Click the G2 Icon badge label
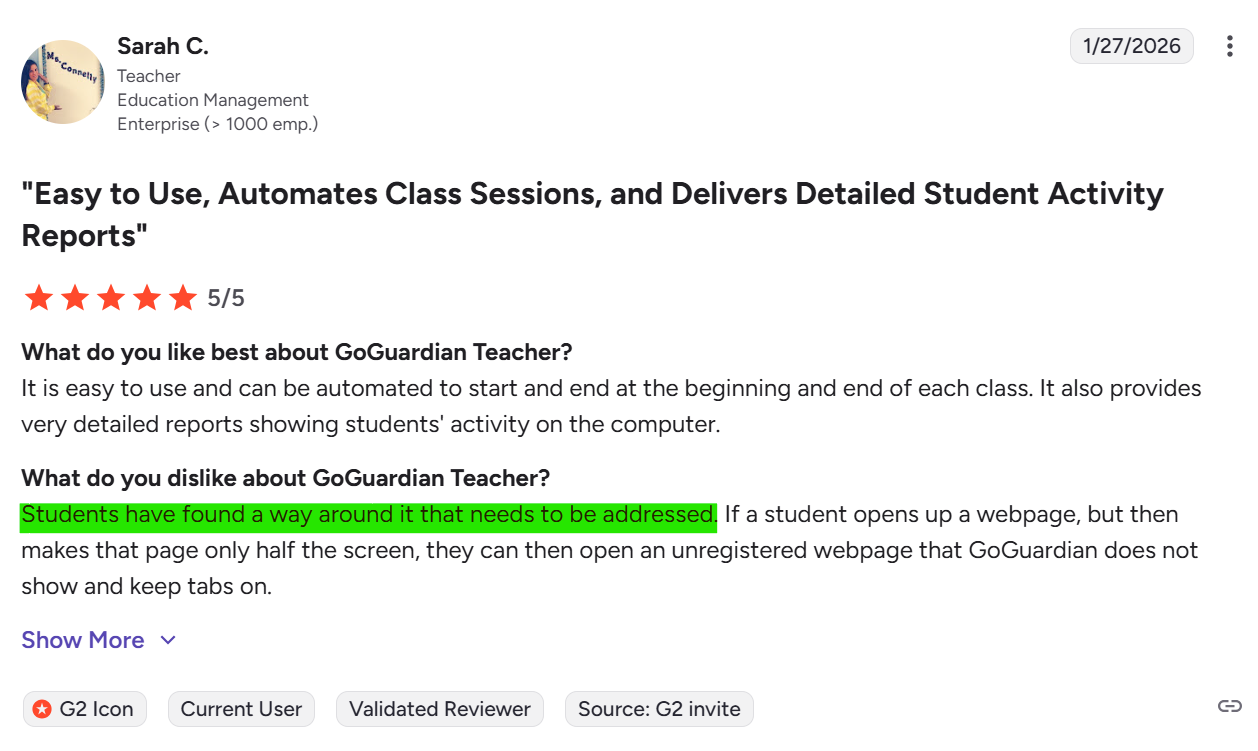The width and height of the screenshot is (1258, 751). (96, 709)
